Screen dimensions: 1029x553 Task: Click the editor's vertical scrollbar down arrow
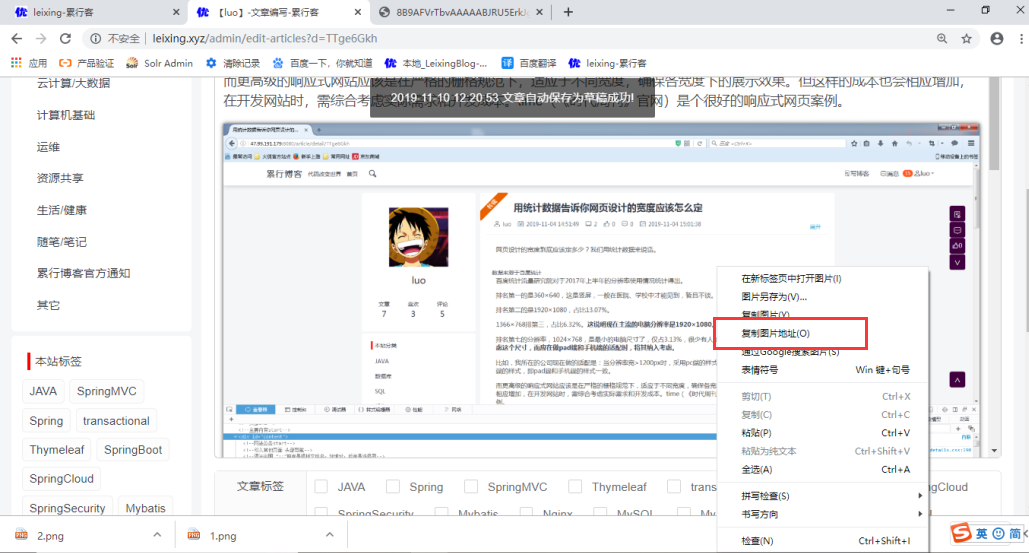994,451
